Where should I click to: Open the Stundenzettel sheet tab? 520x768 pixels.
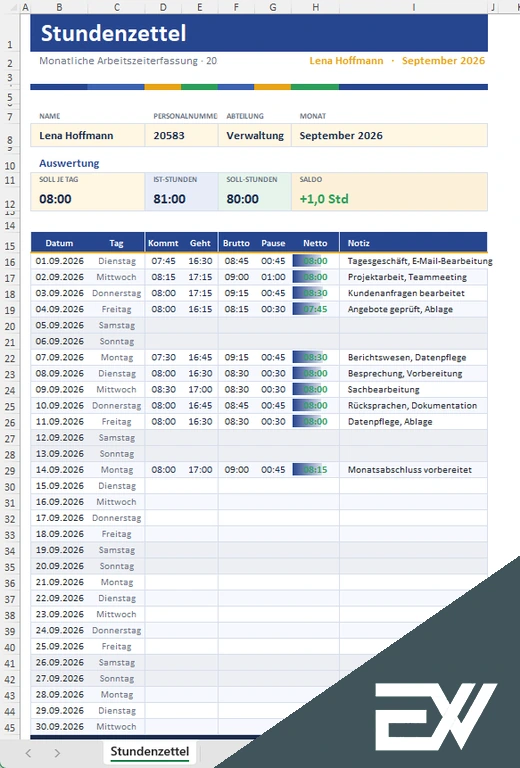coord(149,751)
